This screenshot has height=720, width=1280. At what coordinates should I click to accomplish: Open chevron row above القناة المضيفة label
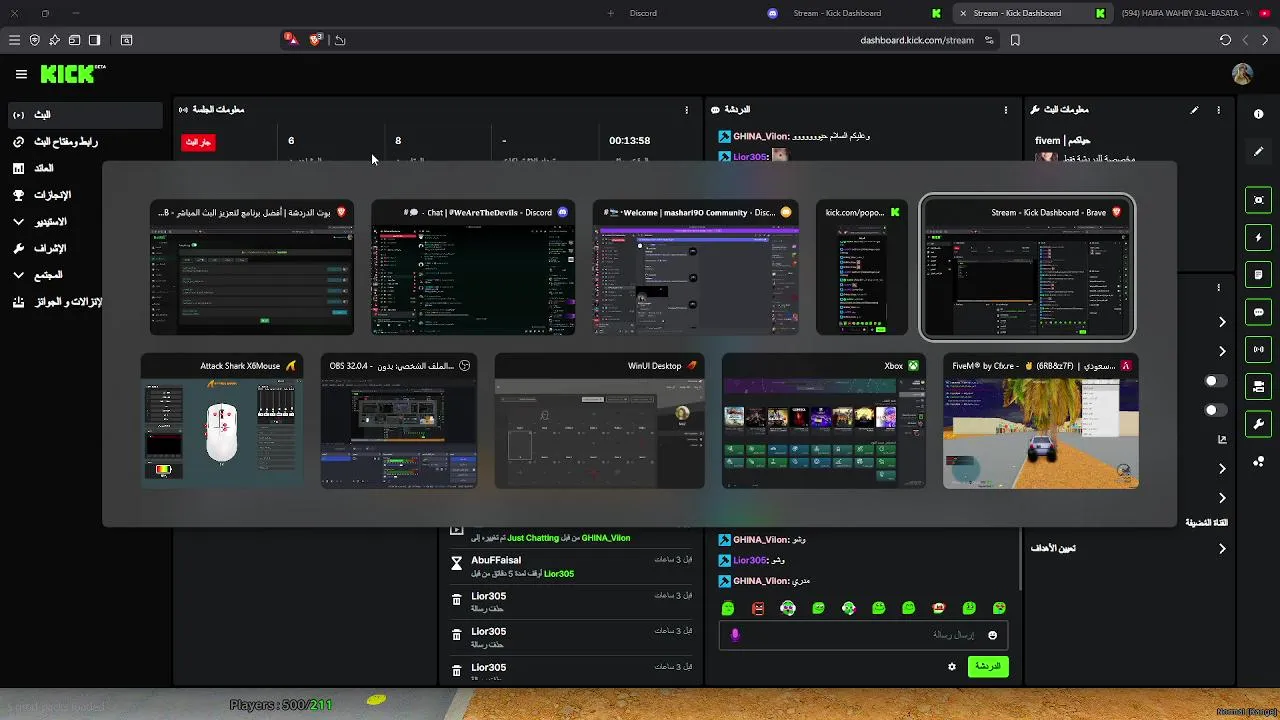tap(1222, 498)
